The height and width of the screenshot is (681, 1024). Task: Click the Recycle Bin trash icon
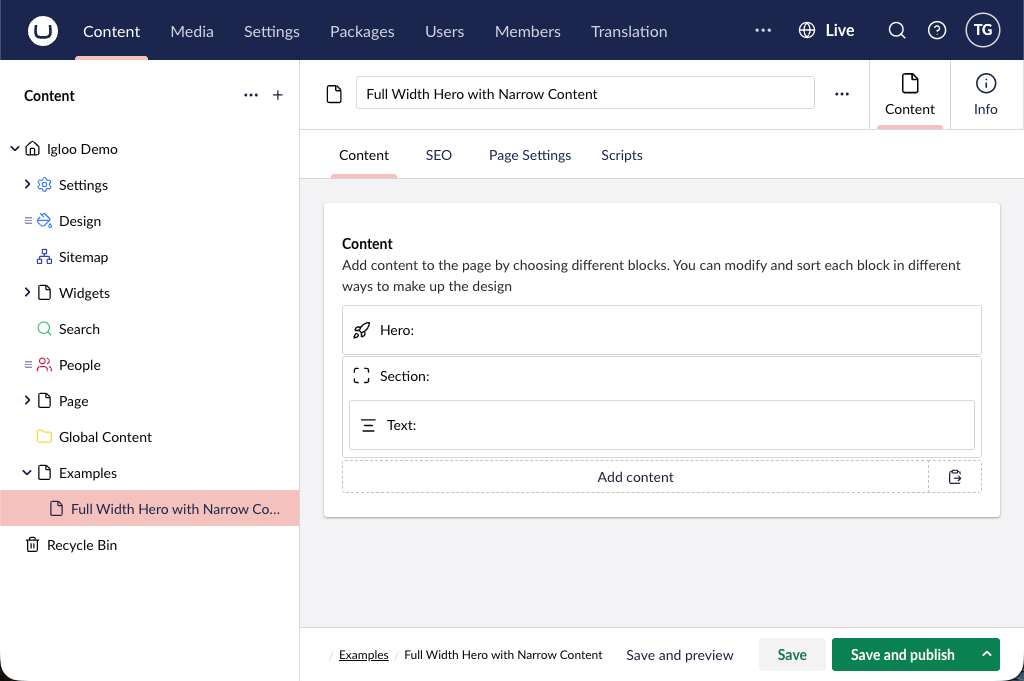tap(32, 545)
